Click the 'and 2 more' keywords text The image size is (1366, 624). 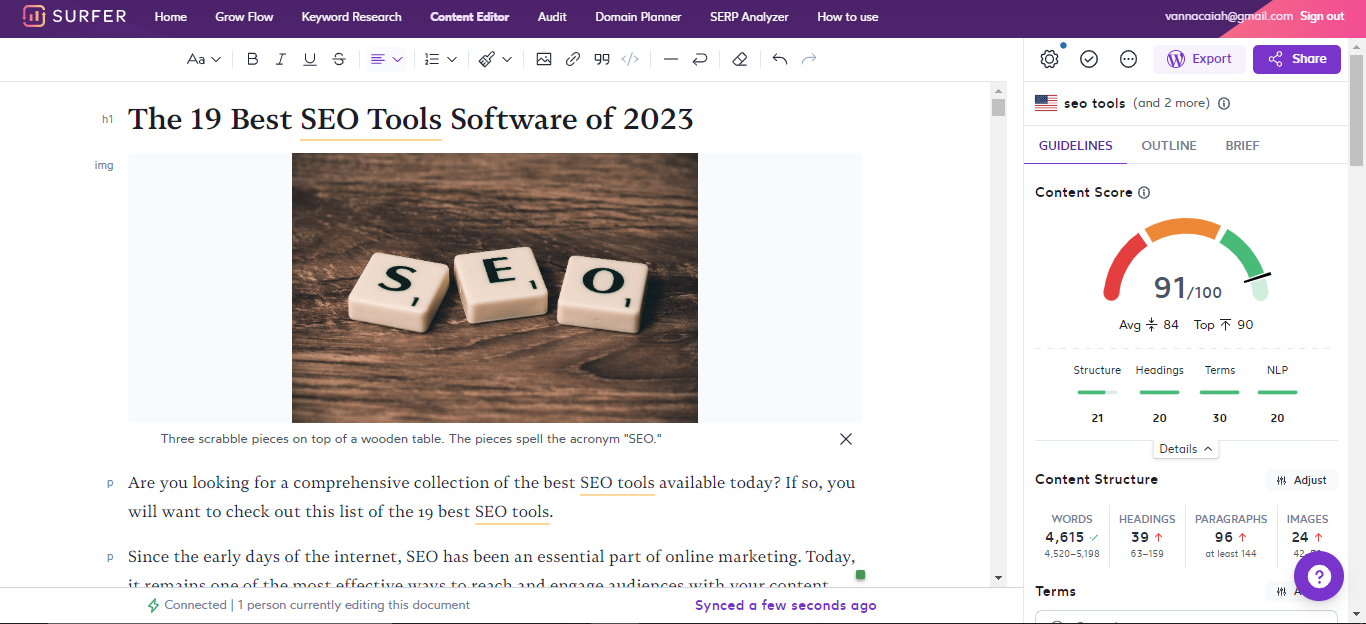(x=1171, y=103)
